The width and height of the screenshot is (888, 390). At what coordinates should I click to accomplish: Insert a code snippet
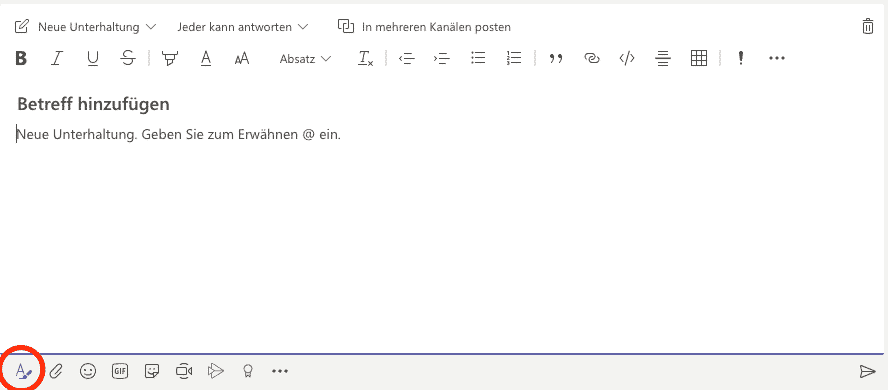626,58
